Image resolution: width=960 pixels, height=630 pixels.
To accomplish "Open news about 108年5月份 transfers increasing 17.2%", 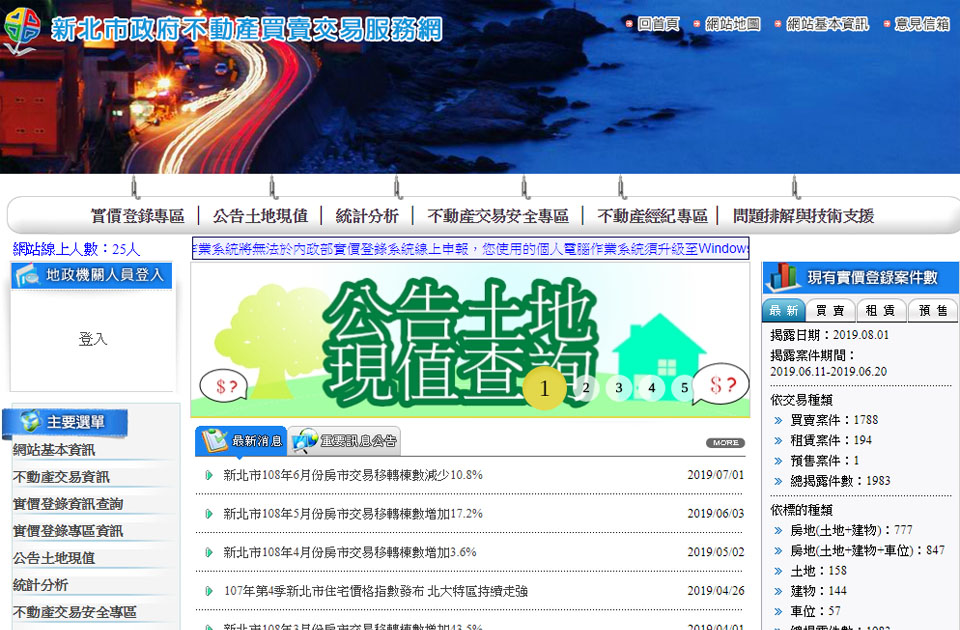I will [353, 514].
